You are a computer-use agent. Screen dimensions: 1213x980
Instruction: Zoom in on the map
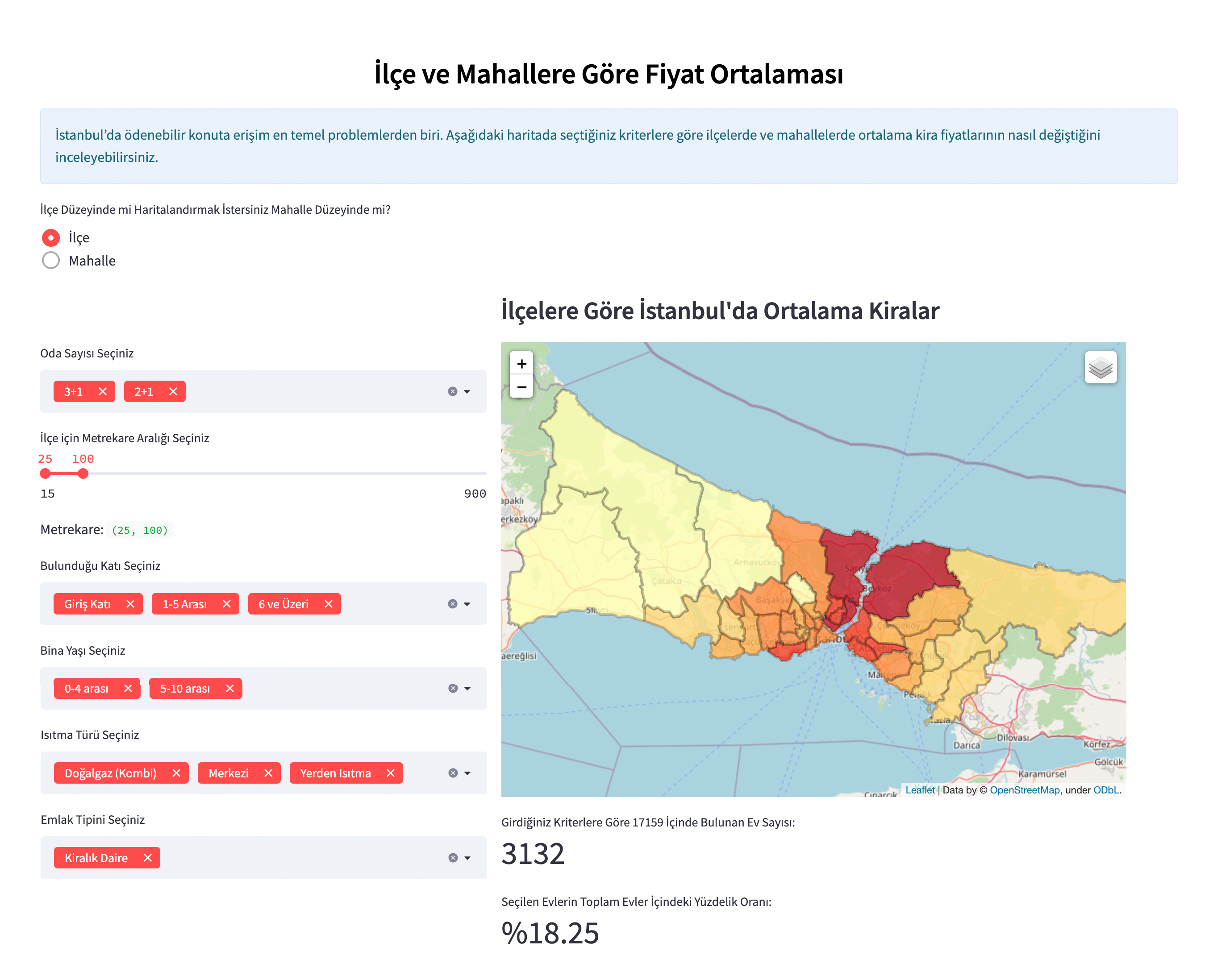(x=521, y=364)
